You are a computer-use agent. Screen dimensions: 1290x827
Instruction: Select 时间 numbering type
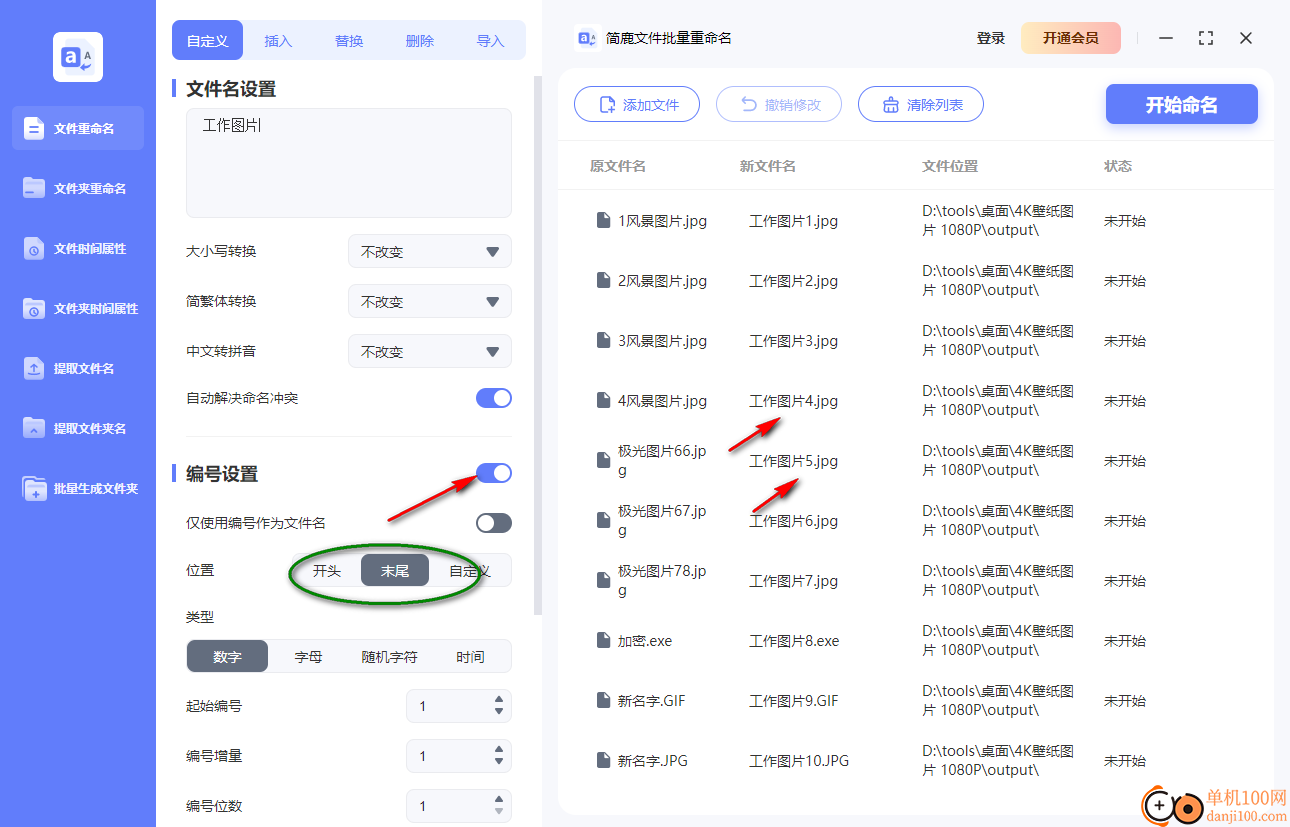tap(470, 656)
